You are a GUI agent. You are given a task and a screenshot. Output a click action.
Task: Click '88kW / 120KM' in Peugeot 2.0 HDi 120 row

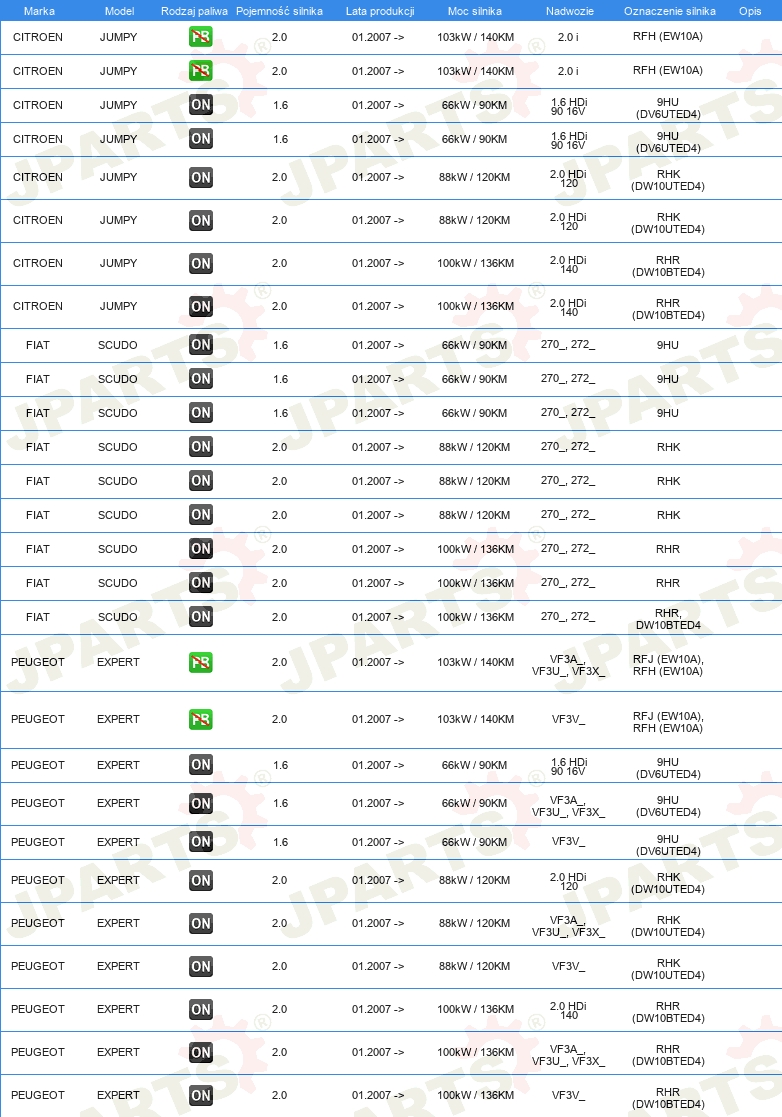tap(474, 880)
